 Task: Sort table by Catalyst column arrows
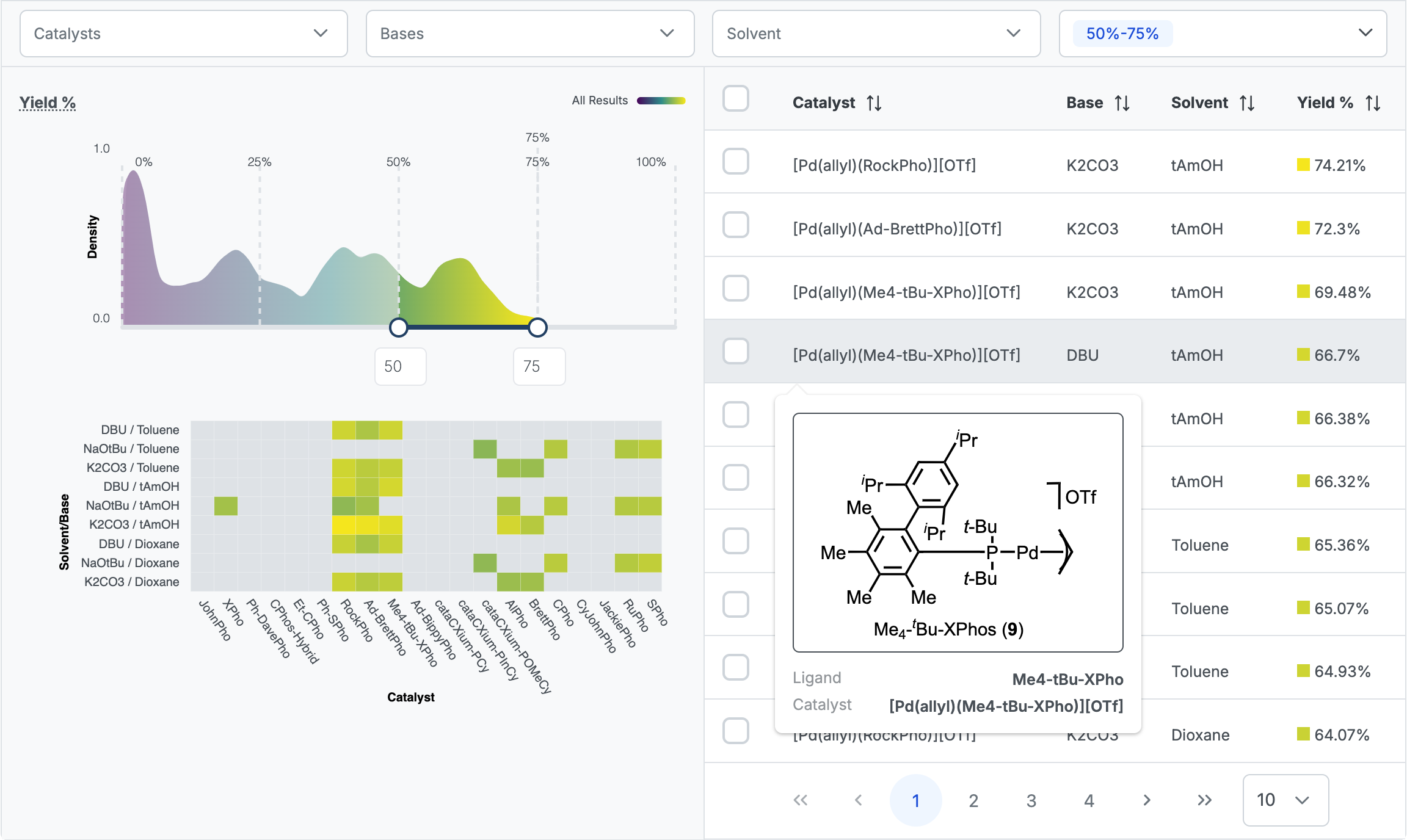[x=874, y=103]
